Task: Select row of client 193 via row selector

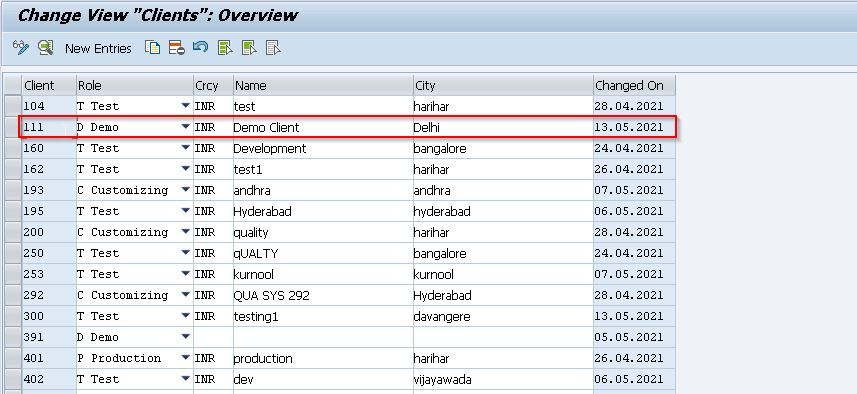Action: click(13, 190)
